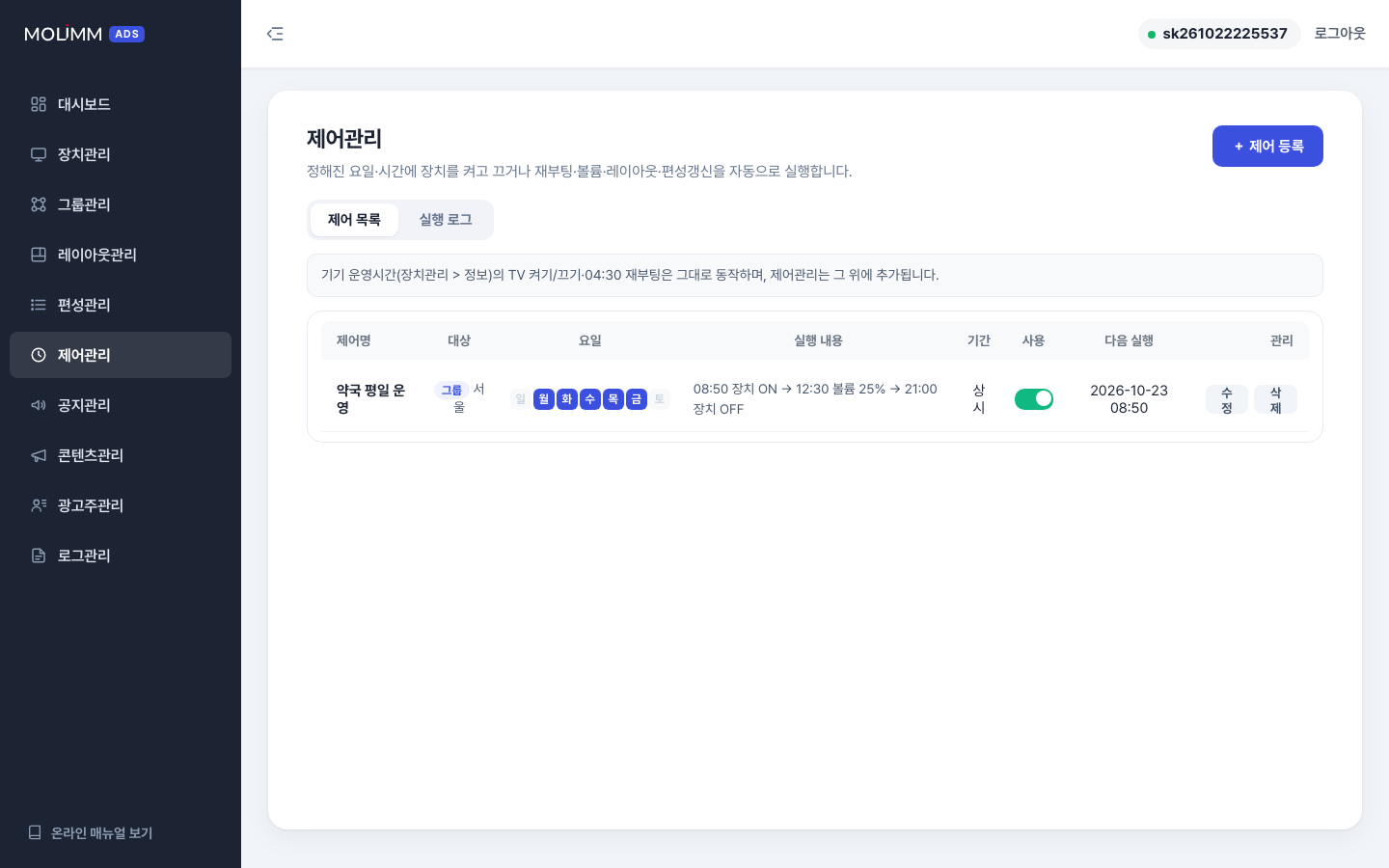Image resolution: width=1389 pixels, height=868 pixels.
Task: Click the advertiser person icon
Action: click(39, 505)
